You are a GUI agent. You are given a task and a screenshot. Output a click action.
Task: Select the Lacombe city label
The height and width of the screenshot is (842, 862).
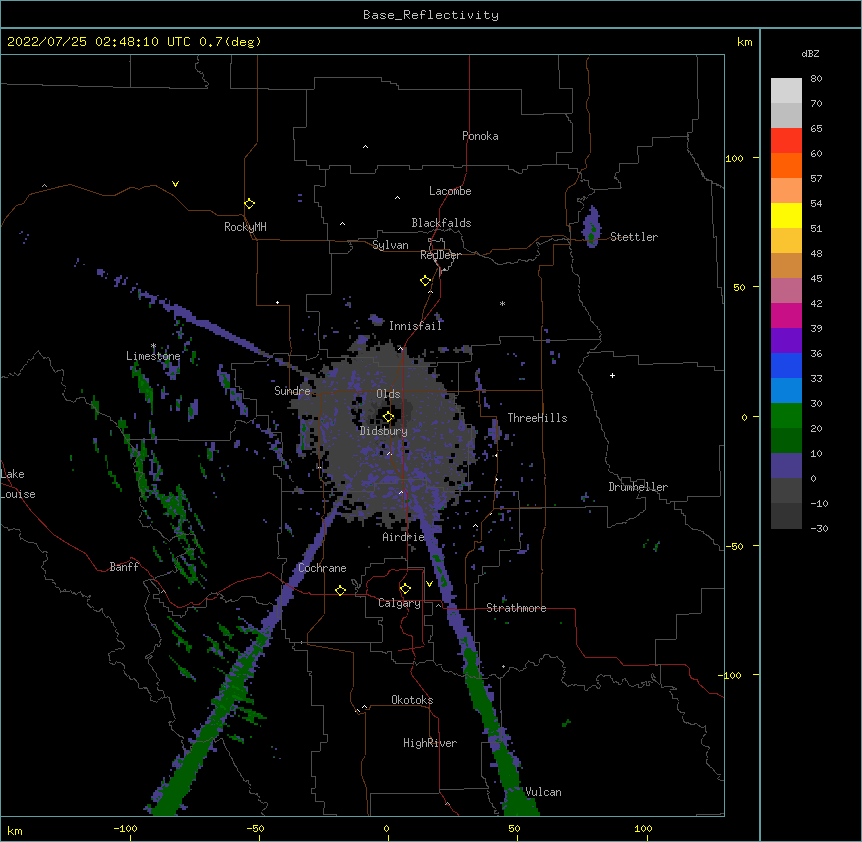point(450,191)
